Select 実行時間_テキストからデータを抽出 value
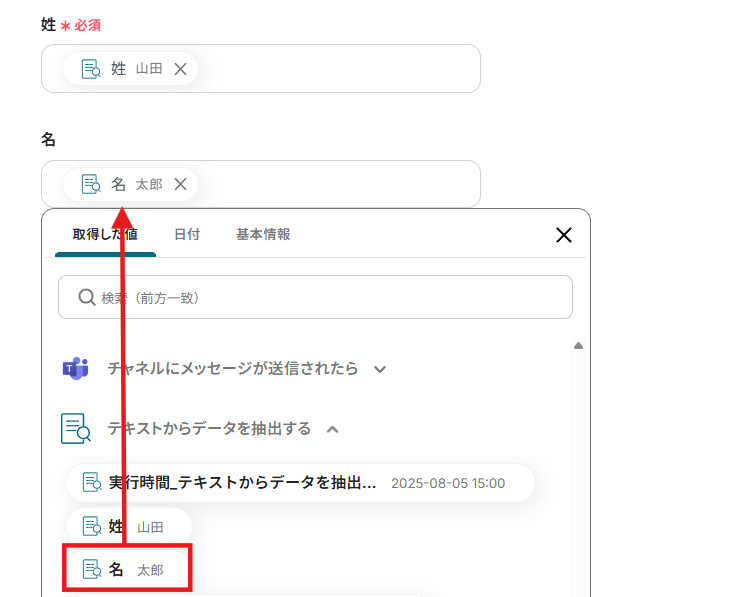 (x=300, y=483)
